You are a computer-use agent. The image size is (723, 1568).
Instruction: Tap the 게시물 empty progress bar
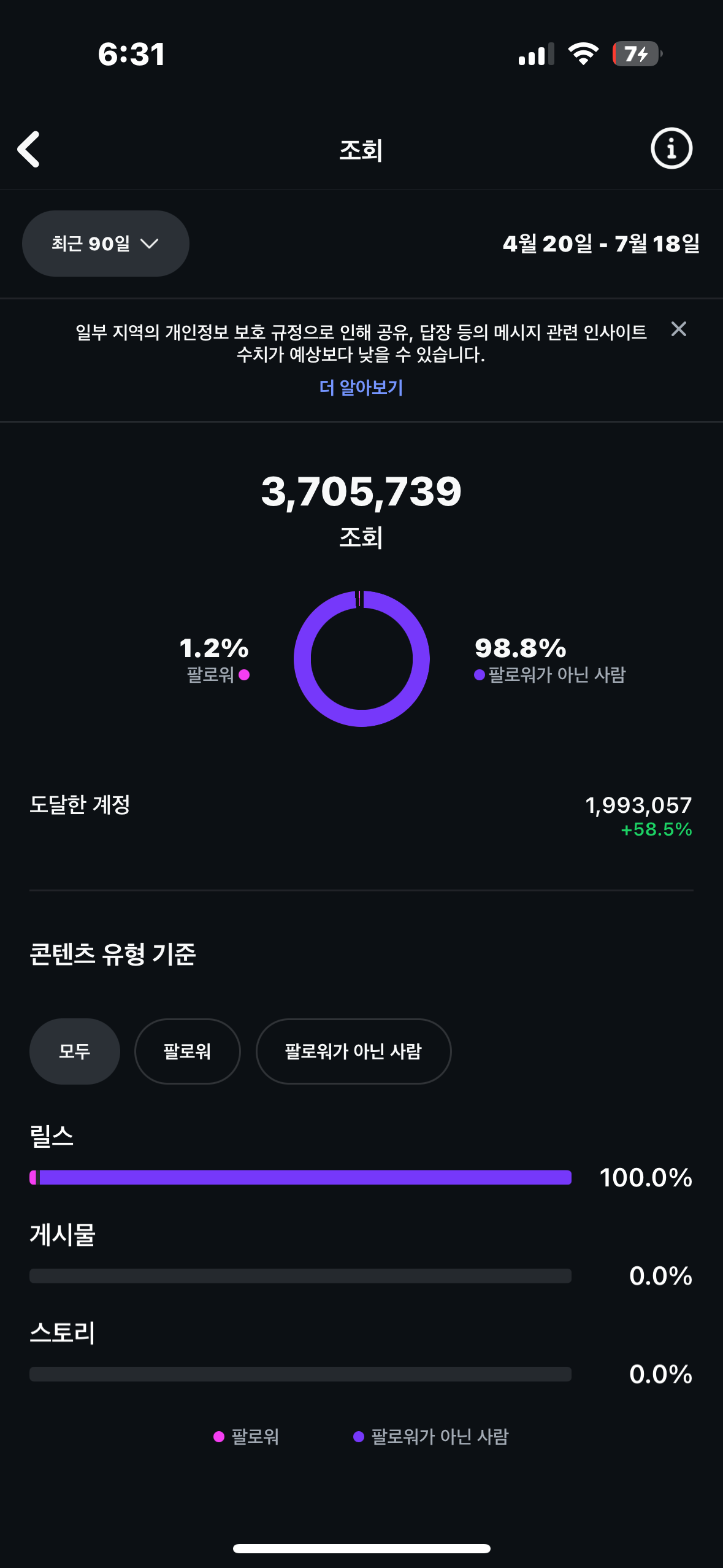pyautogui.click(x=300, y=1276)
